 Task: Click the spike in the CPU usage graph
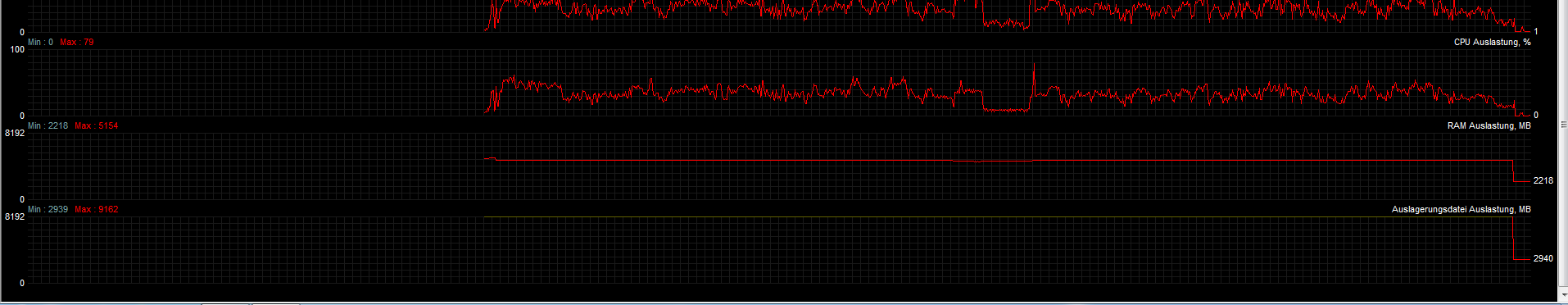pos(1034,79)
